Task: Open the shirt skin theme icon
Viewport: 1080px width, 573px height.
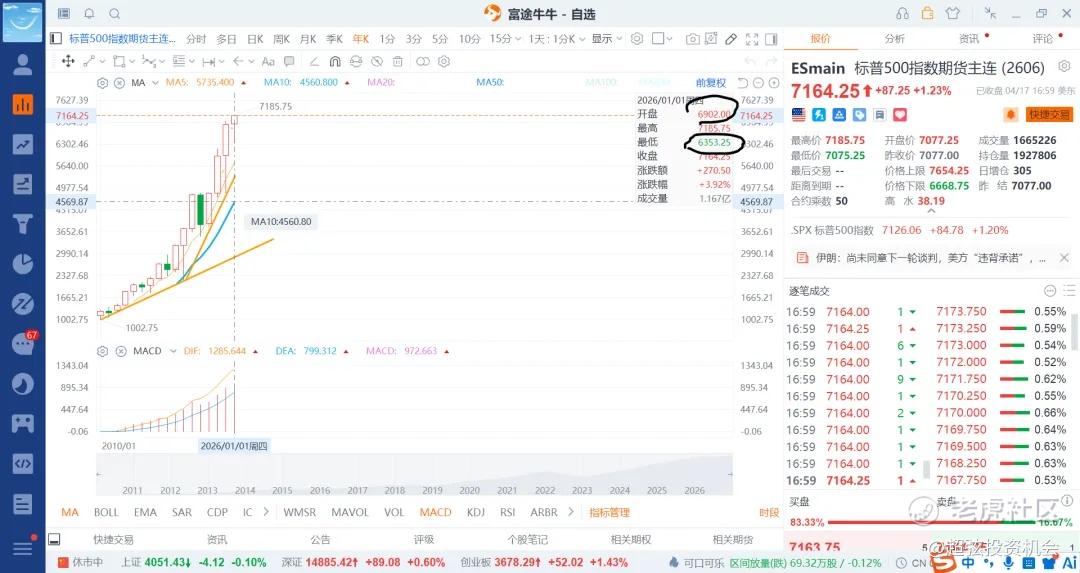Action: [x=953, y=13]
